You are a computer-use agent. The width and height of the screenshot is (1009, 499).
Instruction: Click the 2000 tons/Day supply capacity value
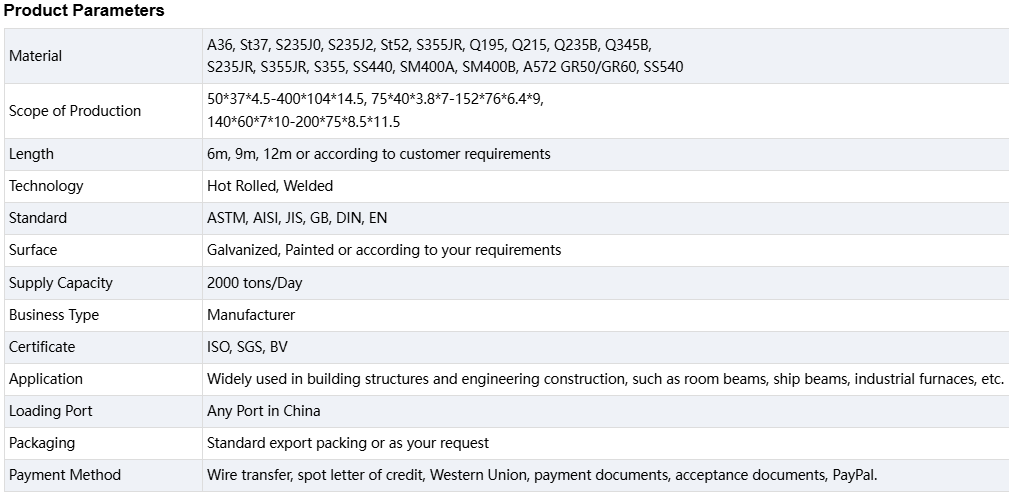(x=254, y=283)
